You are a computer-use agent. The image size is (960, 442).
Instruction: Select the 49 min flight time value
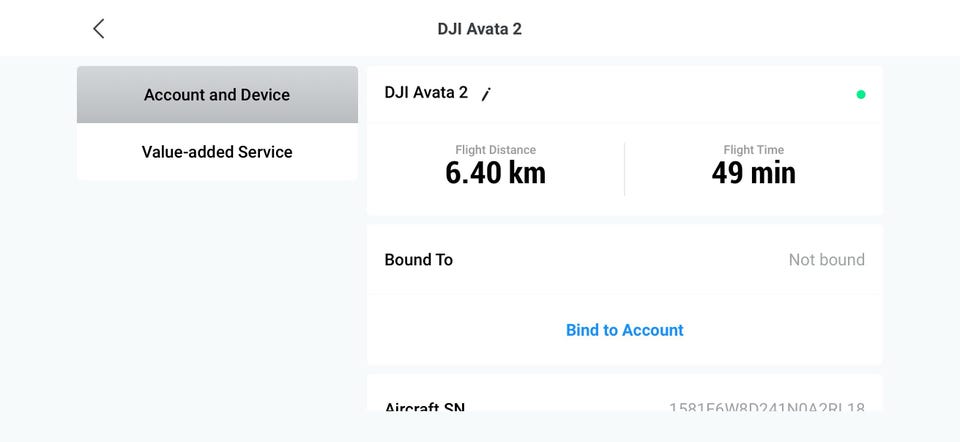(753, 173)
